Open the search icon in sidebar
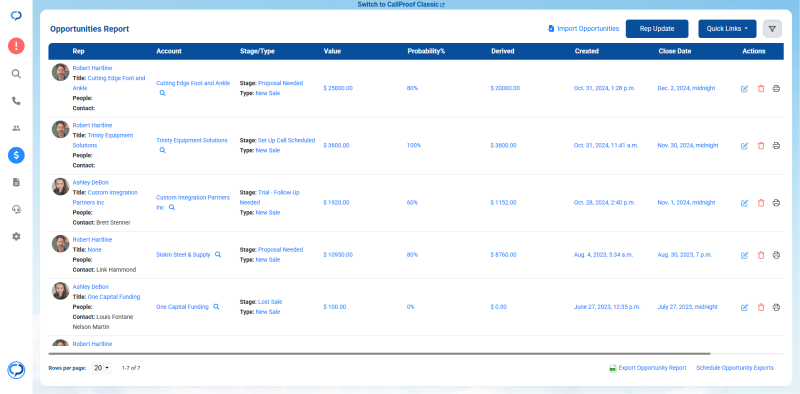The height and width of the screenshot is (394, 800). point(16,74)
